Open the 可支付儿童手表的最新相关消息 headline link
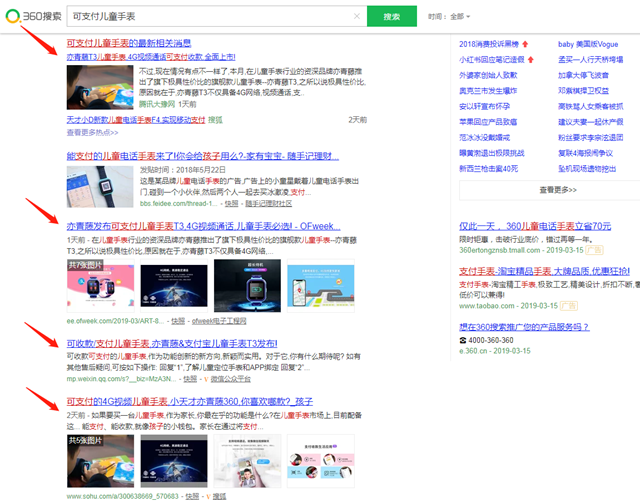640x502 pixels. tap(128, 44)
